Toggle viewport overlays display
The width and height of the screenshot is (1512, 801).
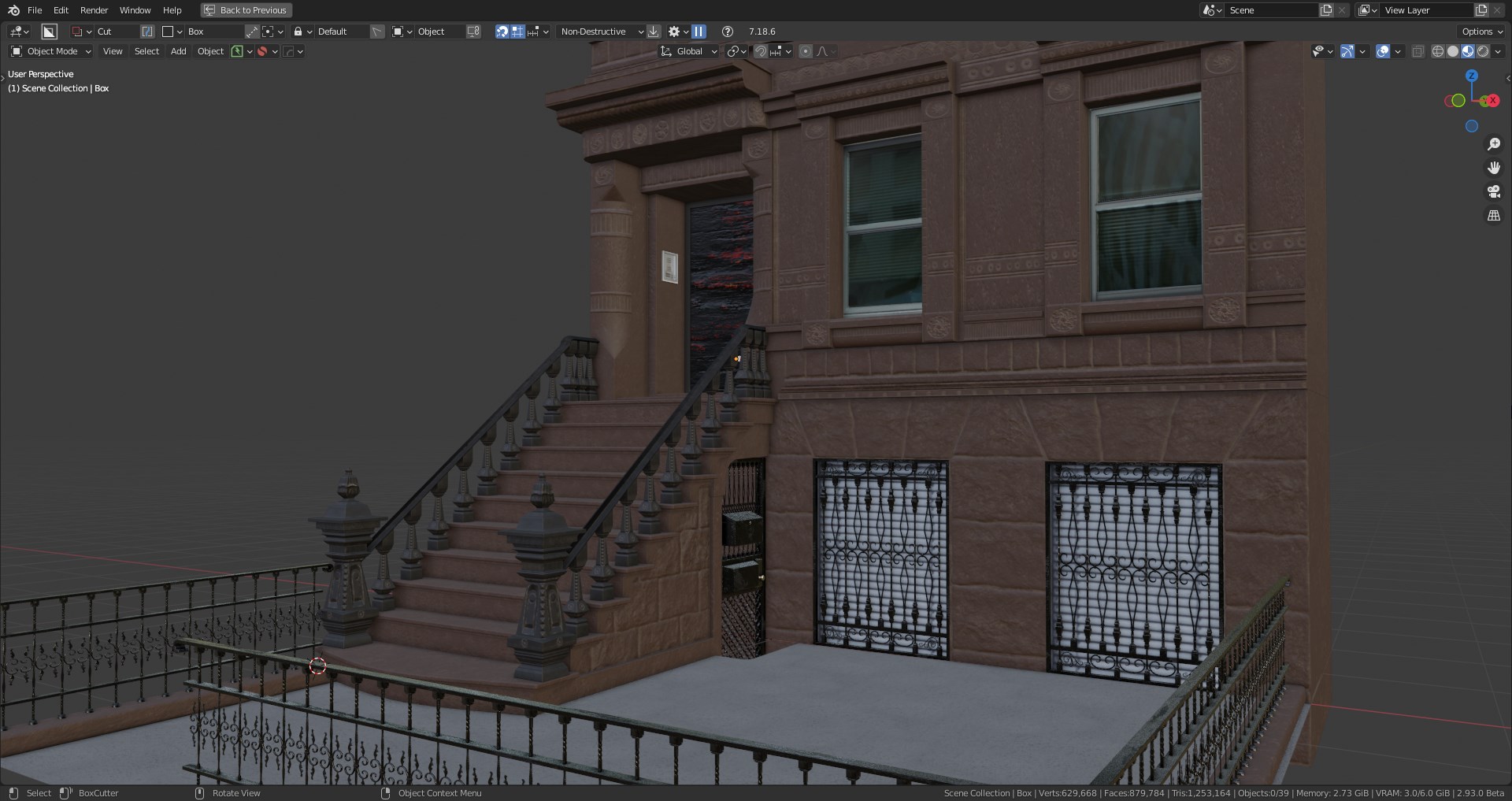[x=1383, y=51]
